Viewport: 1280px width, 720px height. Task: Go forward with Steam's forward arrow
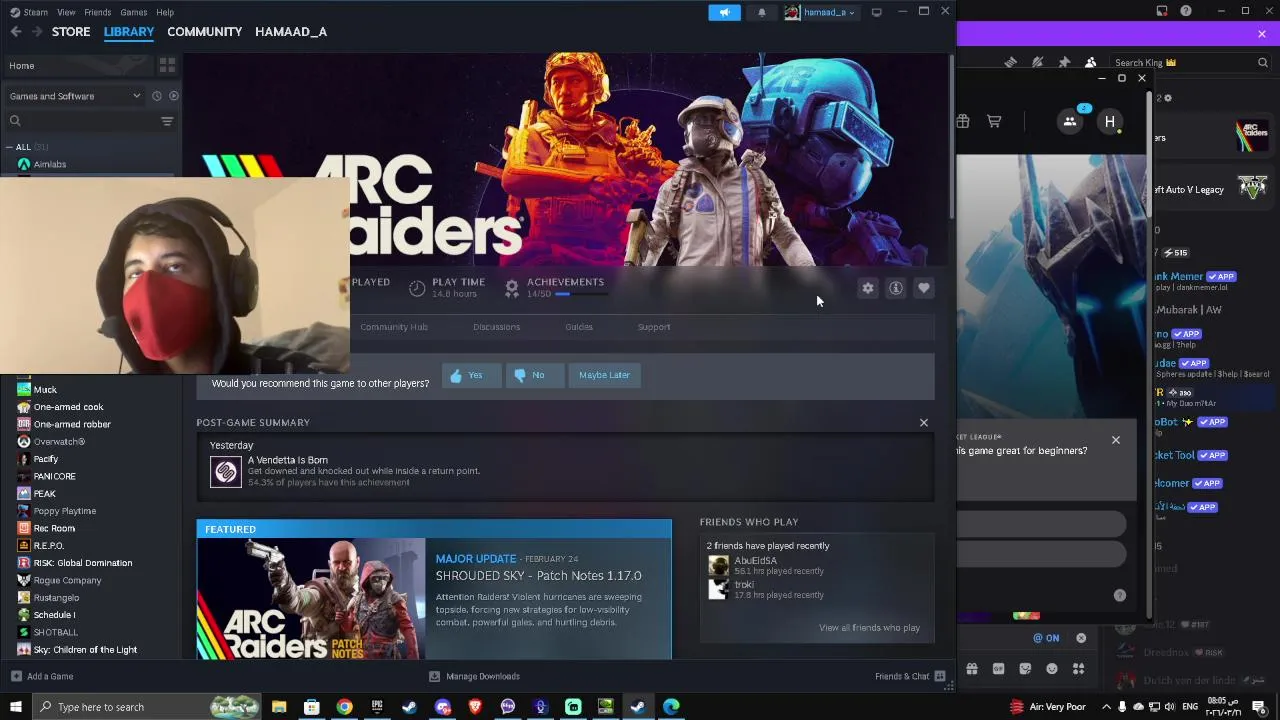click(37, 32)
